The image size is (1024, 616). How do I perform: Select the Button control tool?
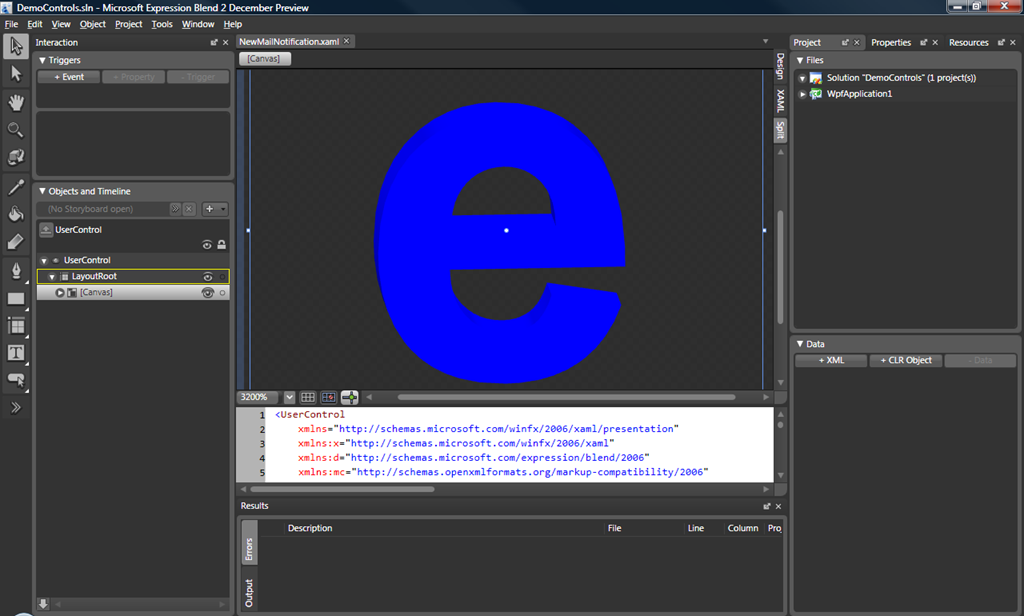16,380
